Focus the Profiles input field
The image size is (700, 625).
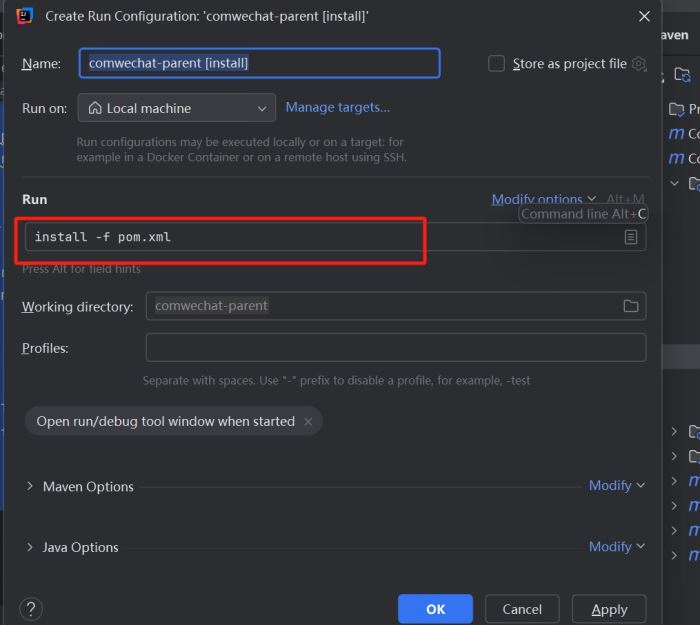(396, 348)
